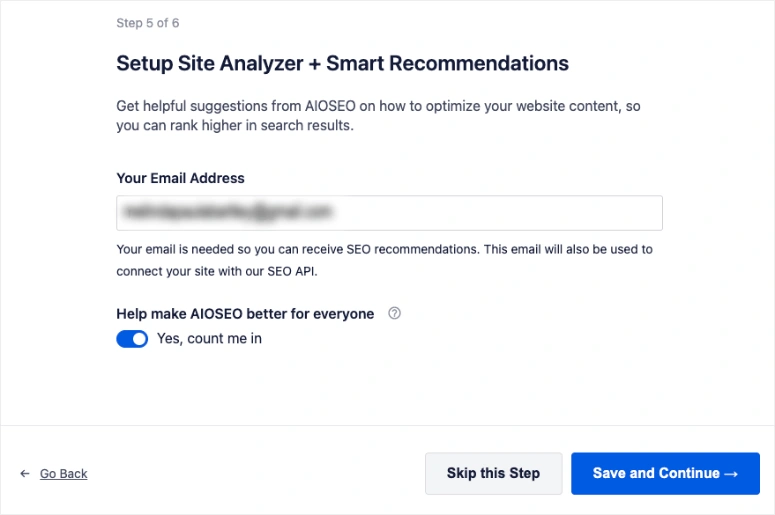
Task: Click the "Your Email Address" label
Action: (180, 178)
